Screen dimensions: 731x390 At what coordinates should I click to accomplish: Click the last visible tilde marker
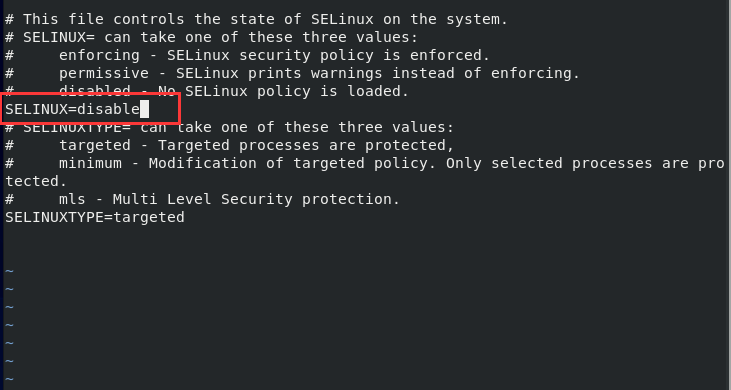pos(10,379)
